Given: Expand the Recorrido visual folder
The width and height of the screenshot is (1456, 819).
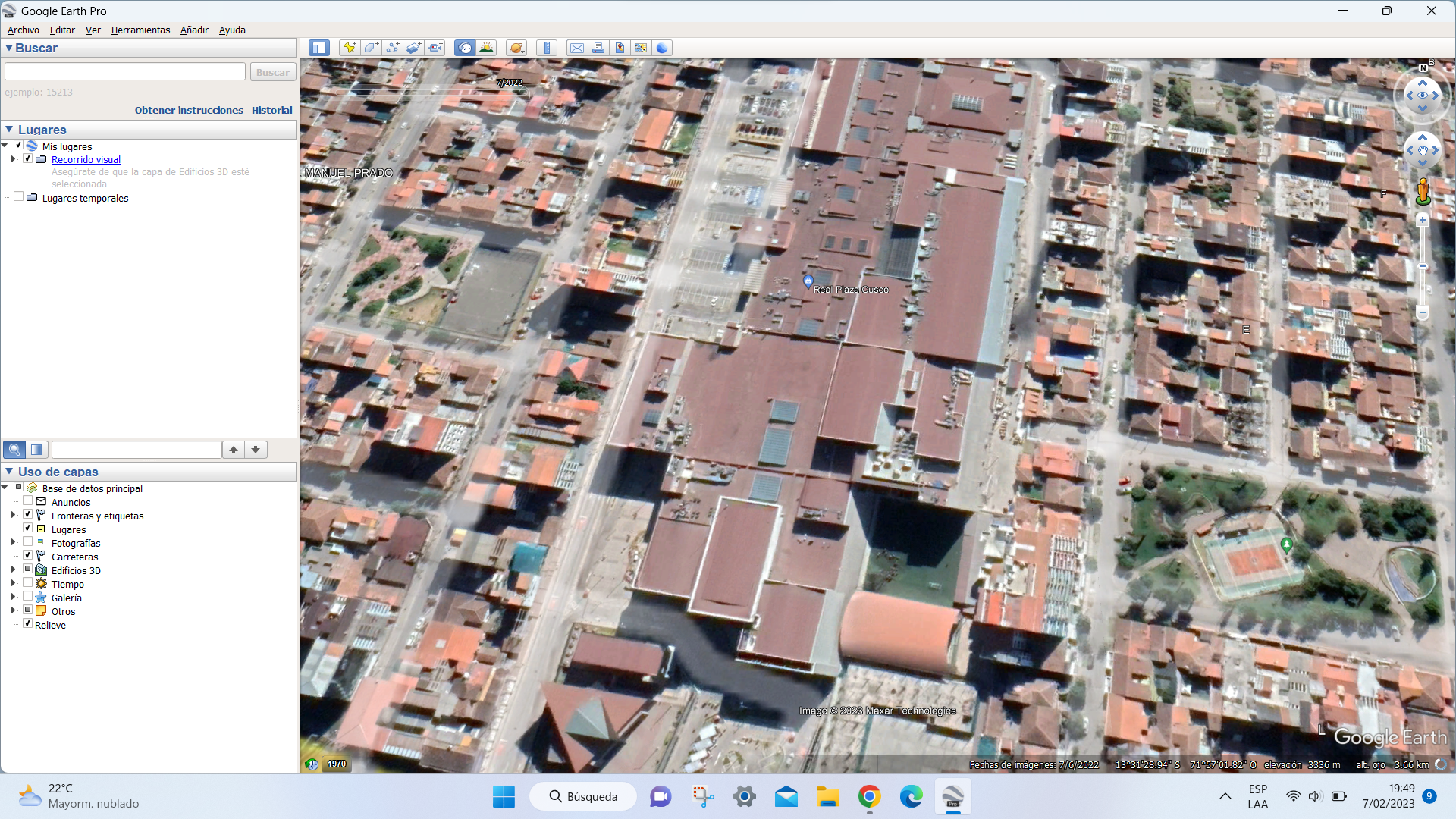Looking at the screenshot, I should click(x=13, y=159).
